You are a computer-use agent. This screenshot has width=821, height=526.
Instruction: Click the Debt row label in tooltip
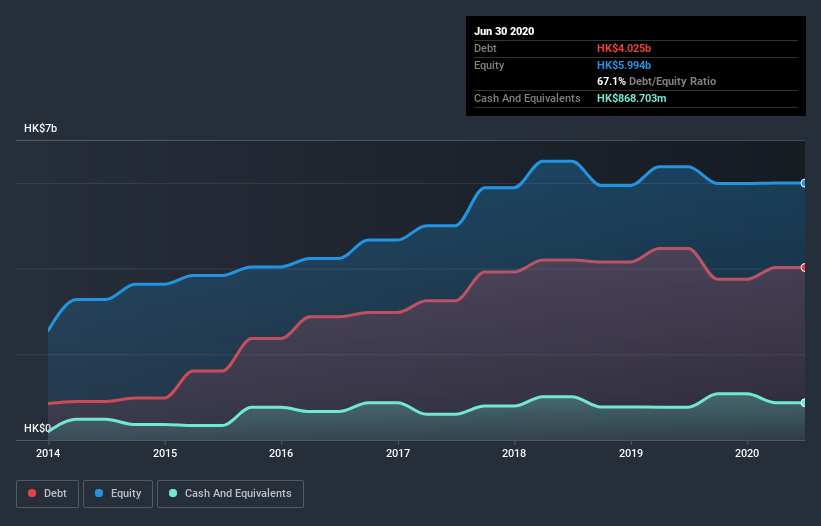coord(485,48)
